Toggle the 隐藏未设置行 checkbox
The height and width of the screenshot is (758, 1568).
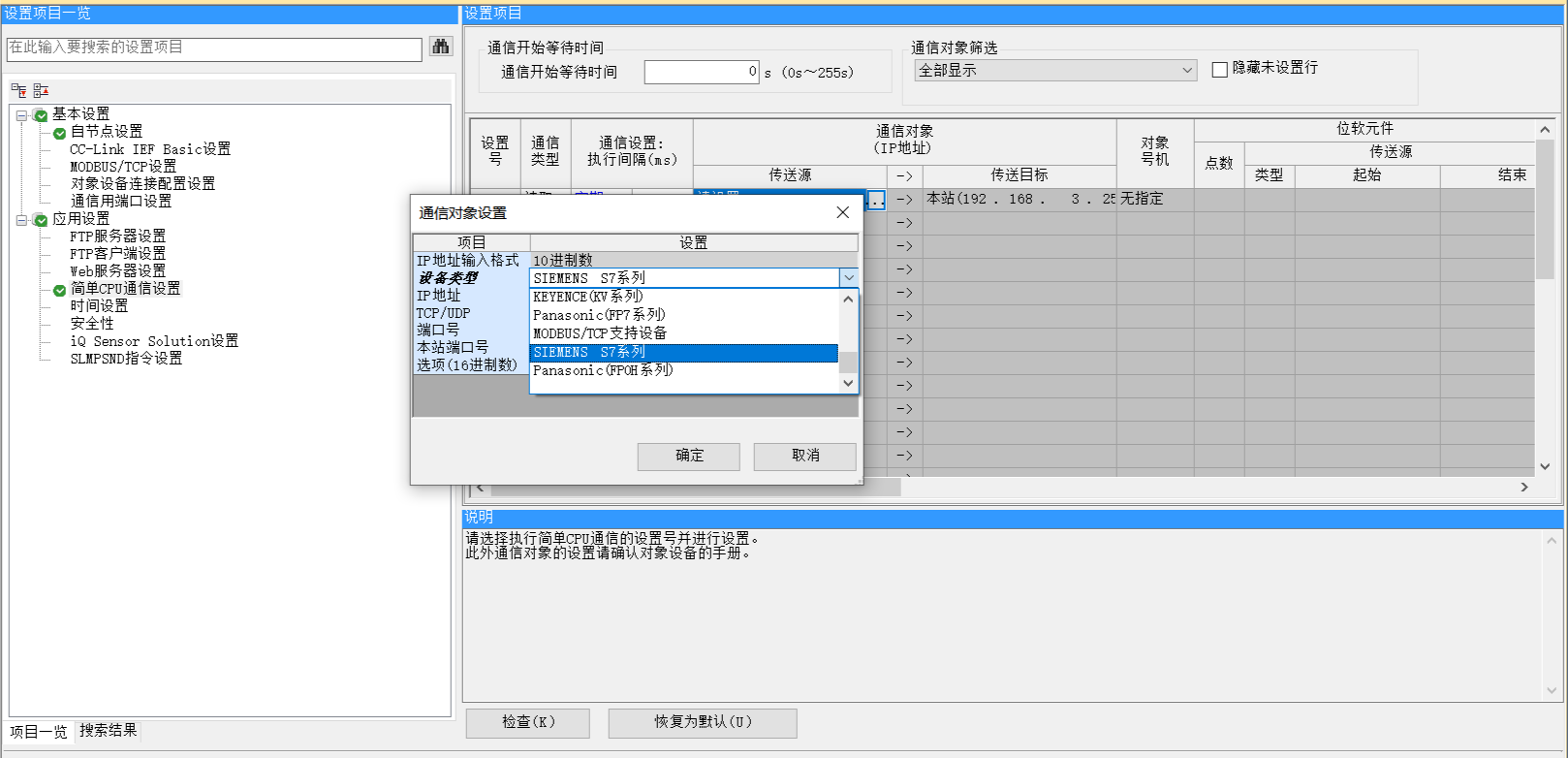[1220, 69]
